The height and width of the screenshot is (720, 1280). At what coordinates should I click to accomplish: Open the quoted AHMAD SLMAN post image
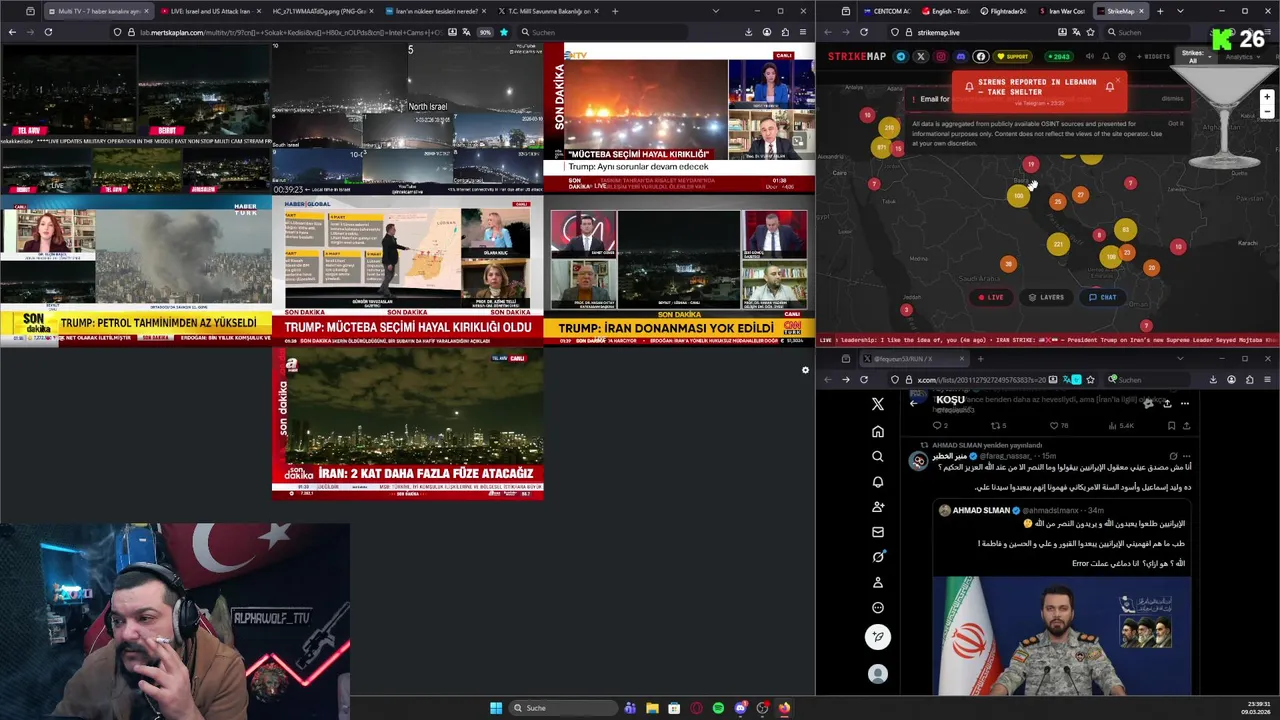click(1062, 635)
